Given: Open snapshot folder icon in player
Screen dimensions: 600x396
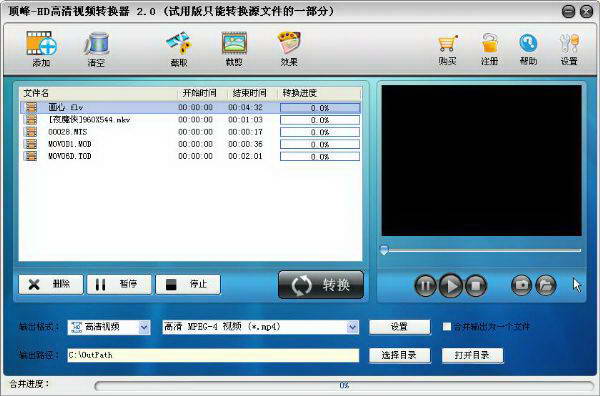Looking at the screenshot, I should point(545,285).
